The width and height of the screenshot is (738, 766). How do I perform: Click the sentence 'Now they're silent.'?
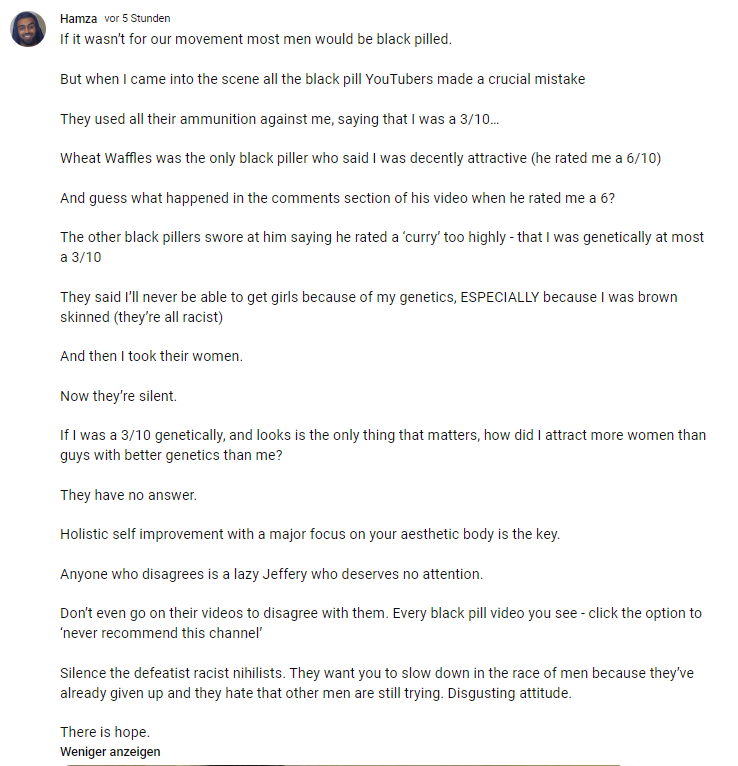click(118, 396)
